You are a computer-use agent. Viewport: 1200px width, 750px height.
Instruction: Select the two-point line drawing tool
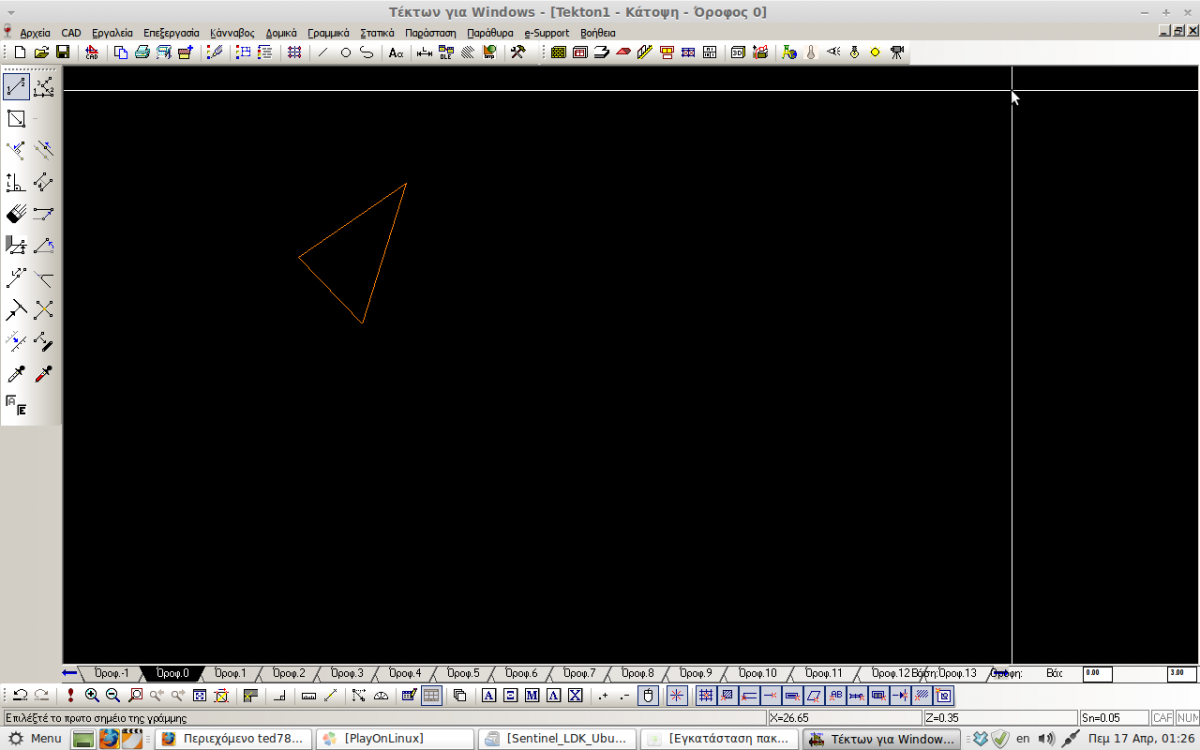coord(17,88)
